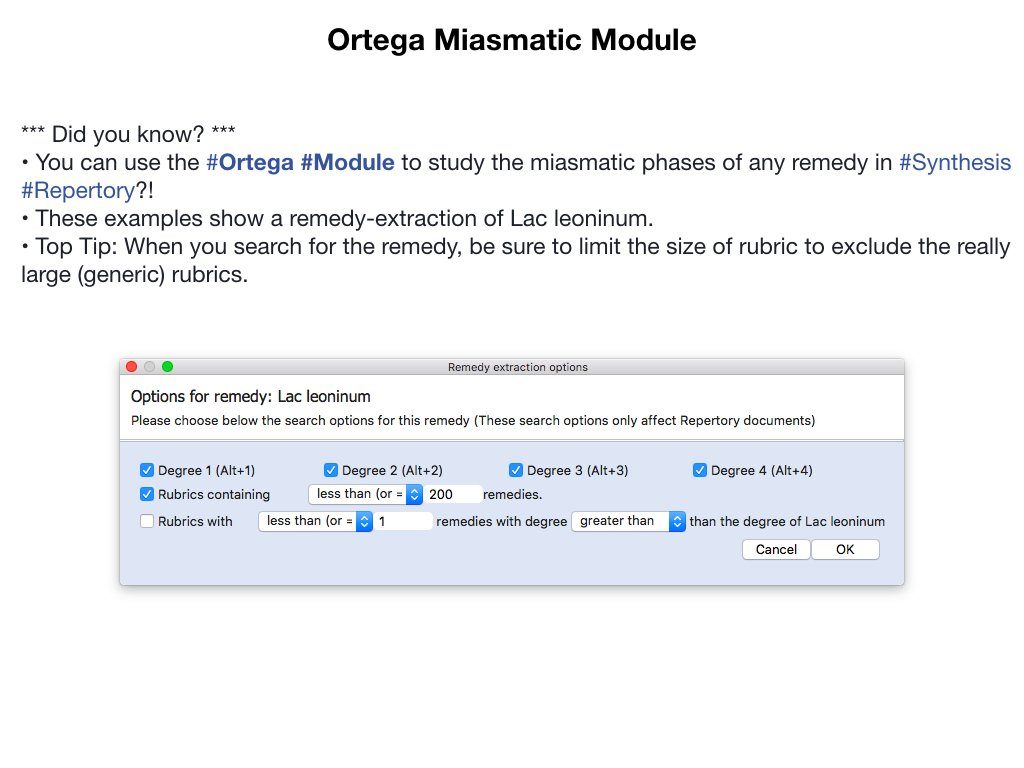Click the Cancel button

click(776, 549)
